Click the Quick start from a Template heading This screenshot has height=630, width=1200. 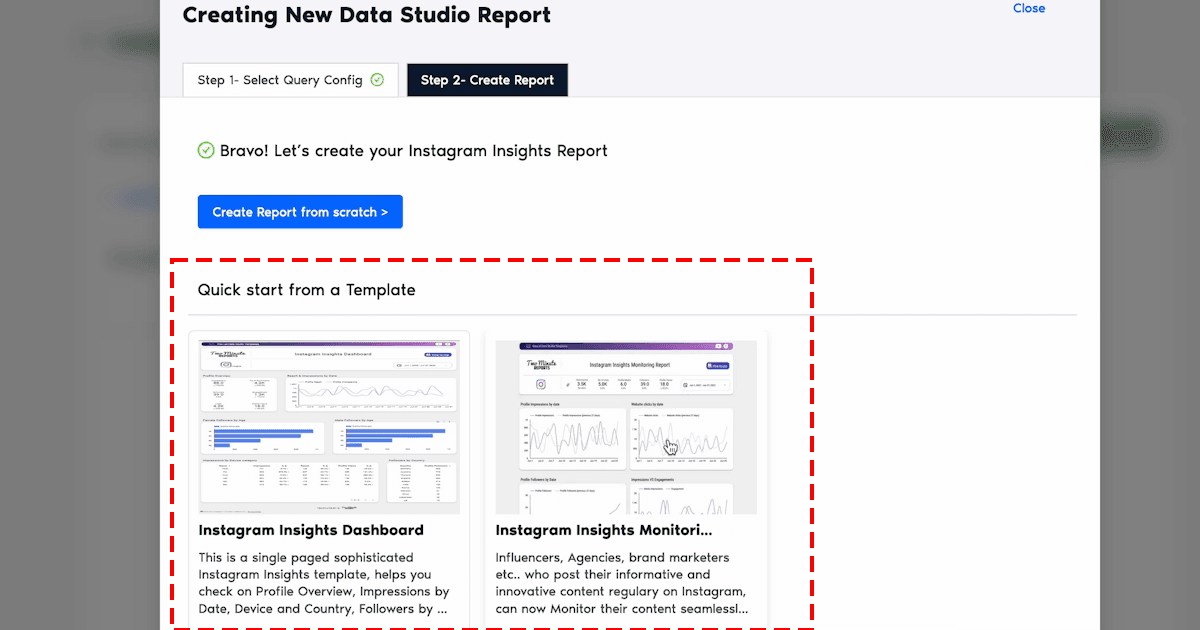[306, 290]
